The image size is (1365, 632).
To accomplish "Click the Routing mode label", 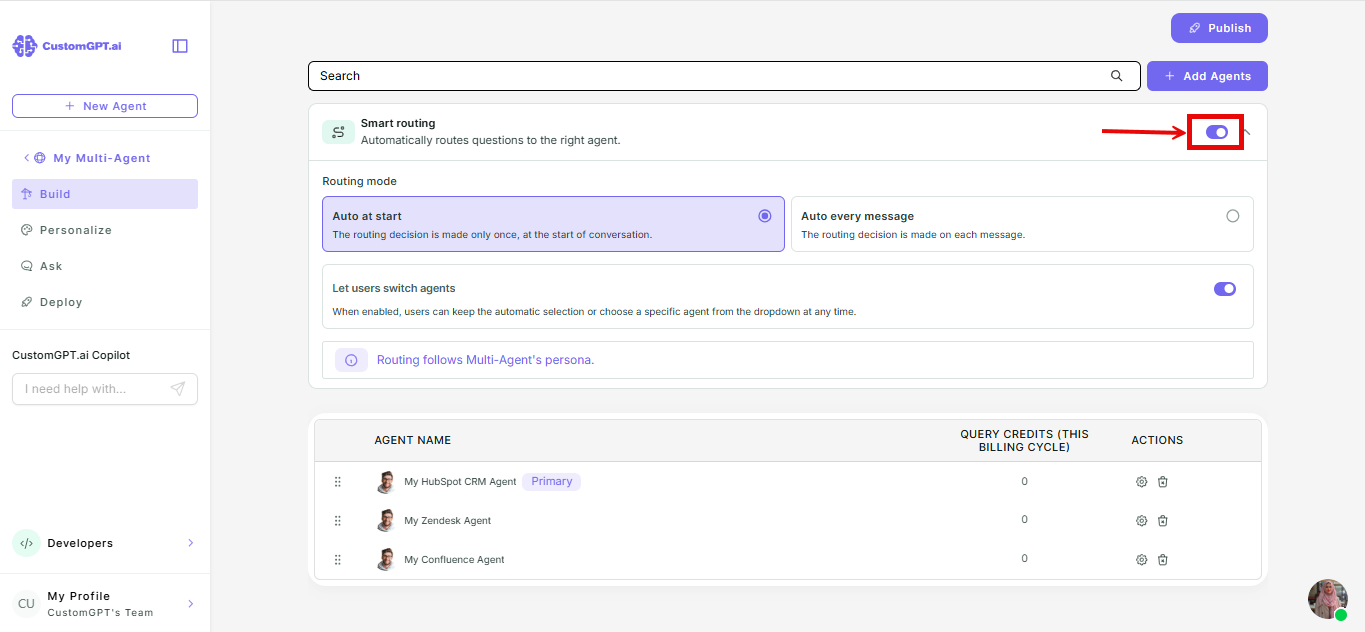I will (x=359, y=182).
